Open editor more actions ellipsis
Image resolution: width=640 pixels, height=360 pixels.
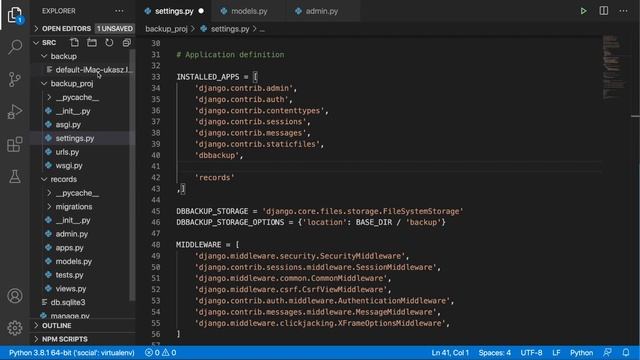[x=623, y=11]
